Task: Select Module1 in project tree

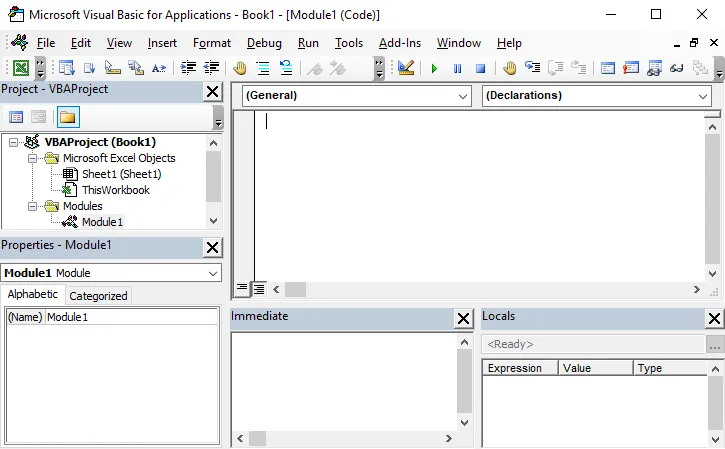Action: pos(102,222)
